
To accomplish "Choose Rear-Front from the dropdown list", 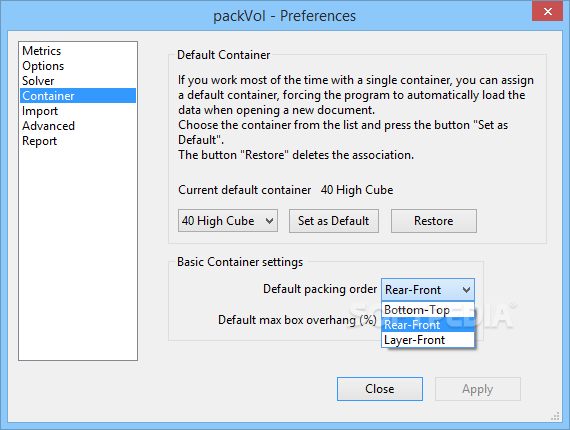I will 428,325.
